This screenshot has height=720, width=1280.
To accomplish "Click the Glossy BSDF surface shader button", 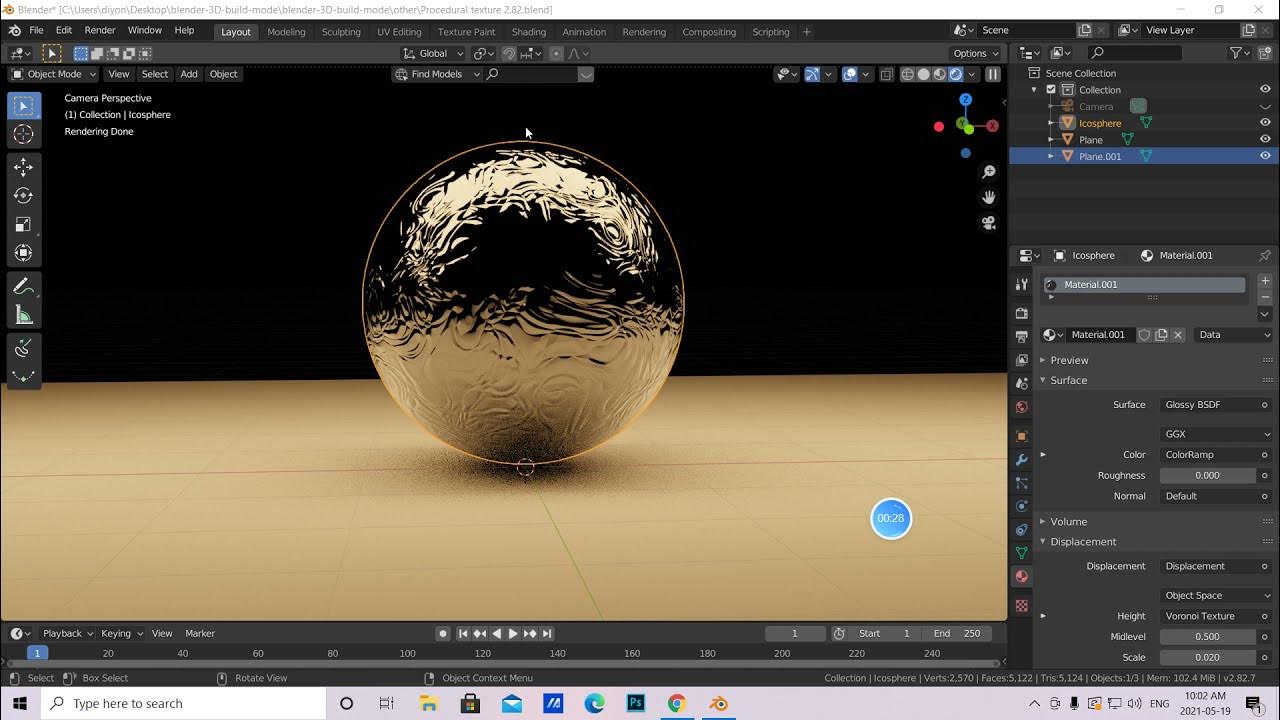I will 1216,405.
